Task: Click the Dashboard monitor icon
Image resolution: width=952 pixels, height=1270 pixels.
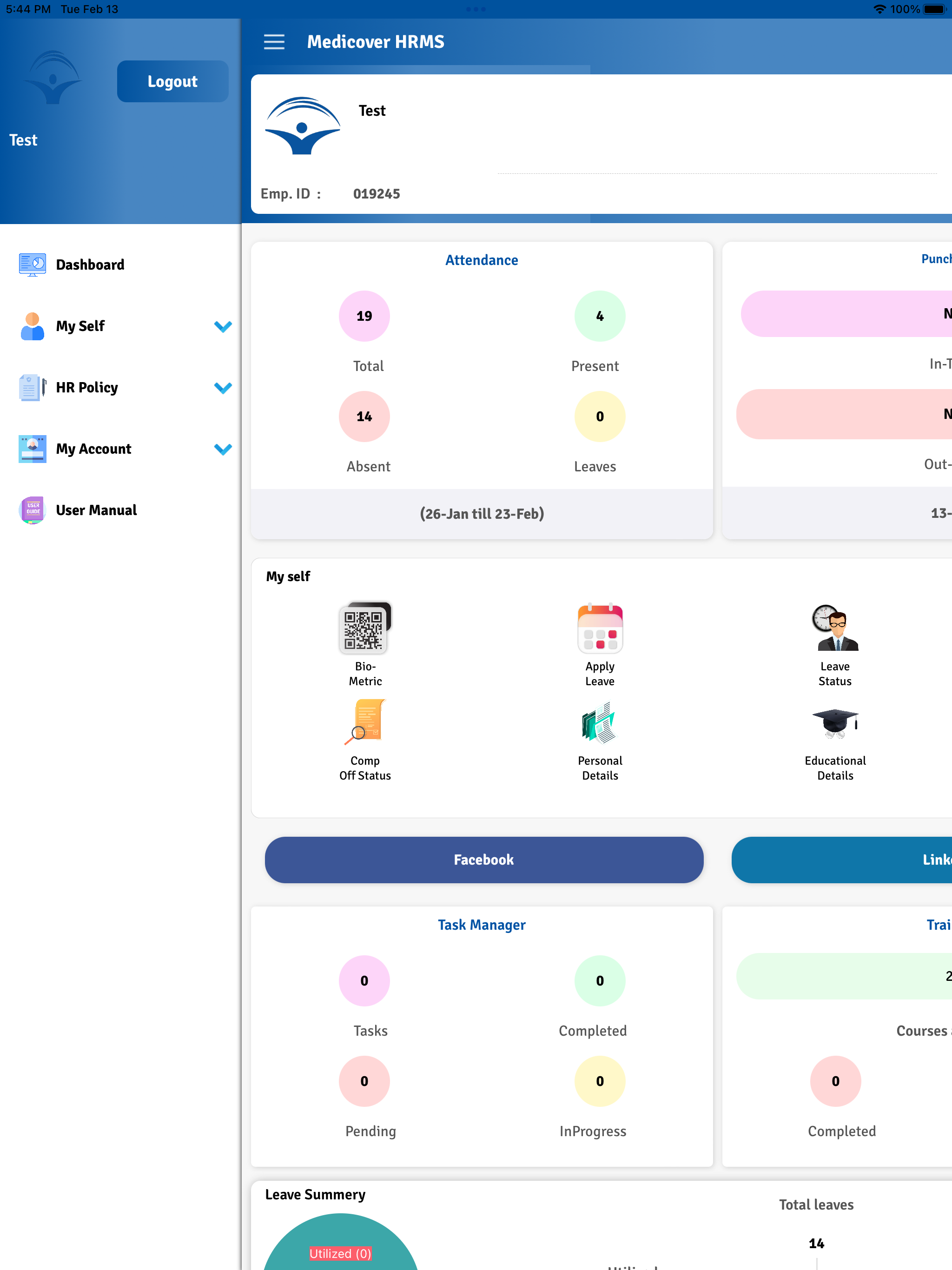Action: pyautogui.click(x=32, y=265)
